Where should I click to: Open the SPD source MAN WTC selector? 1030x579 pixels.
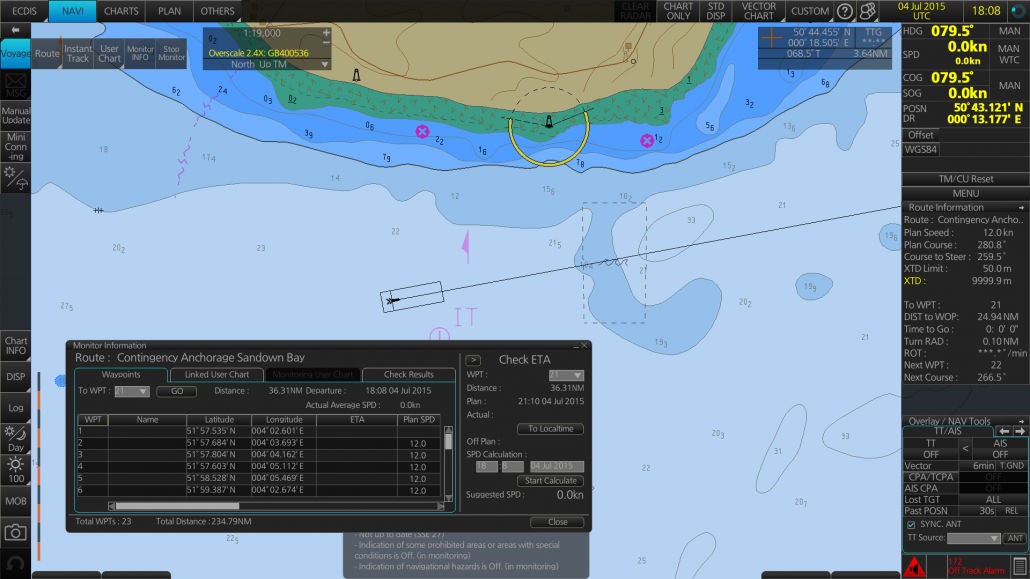coord(1009,54)
